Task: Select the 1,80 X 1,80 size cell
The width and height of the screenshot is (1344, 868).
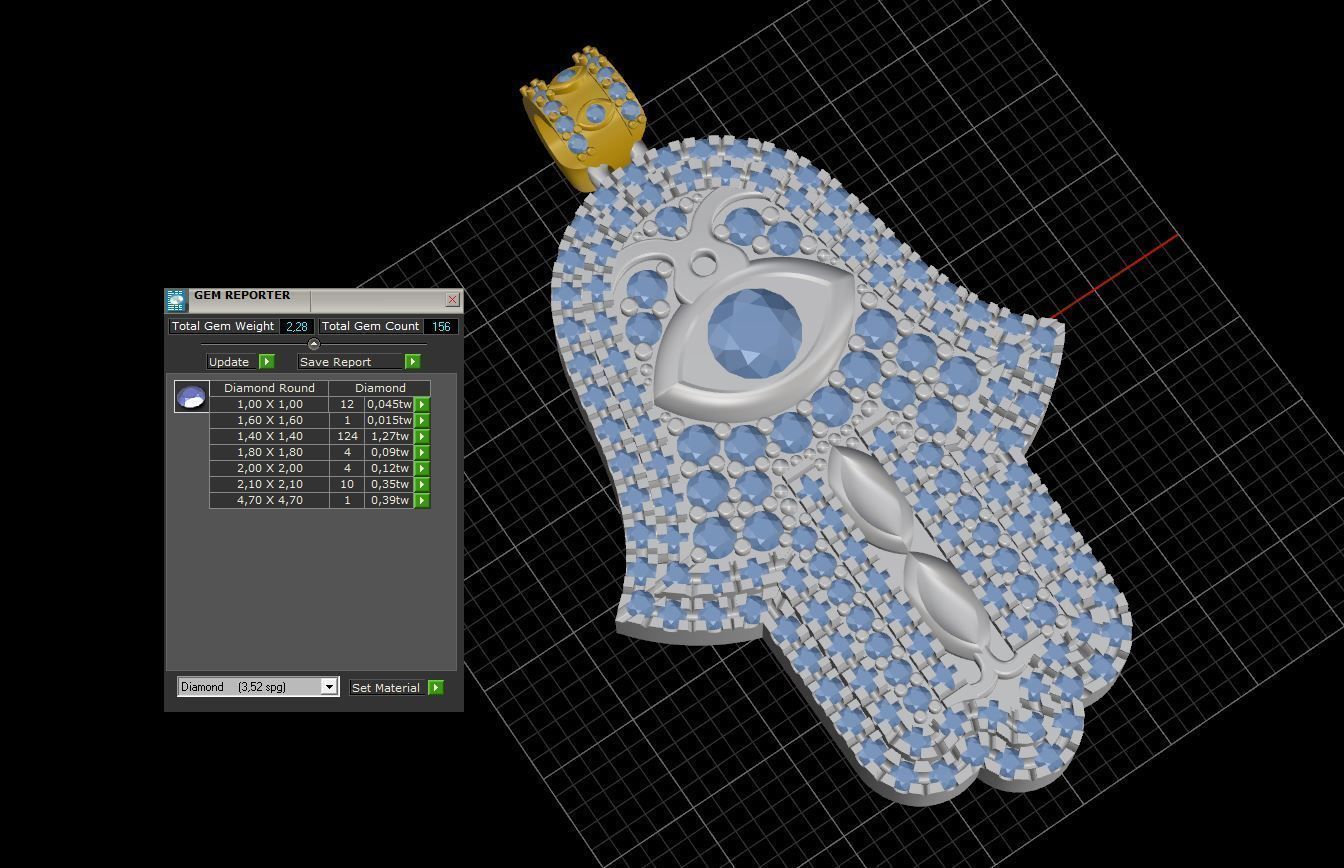Action: [x=269, y=452]
